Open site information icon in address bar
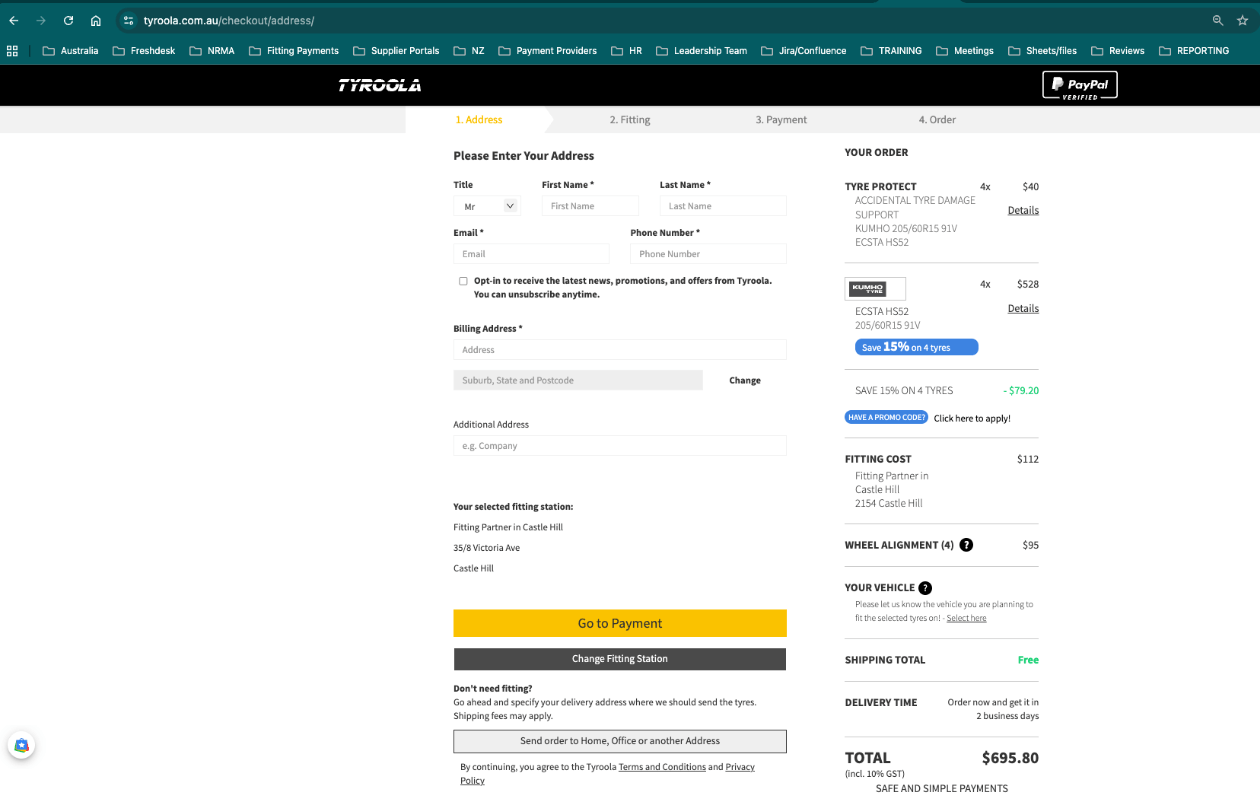Screen dimensions: 1260x793 128,20
